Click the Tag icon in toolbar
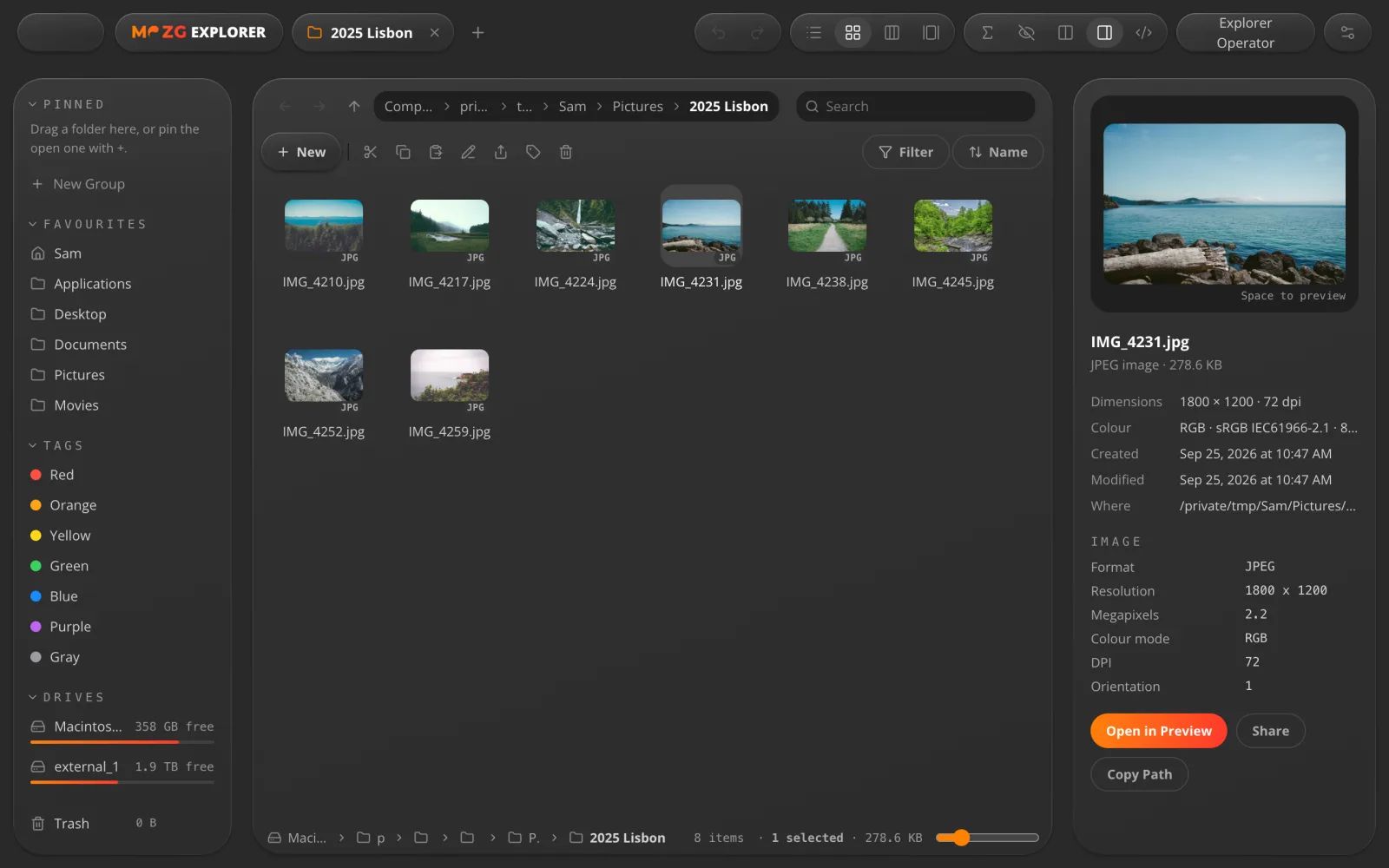This screenshot has width=1389, height=868. [x=533, y=152]
